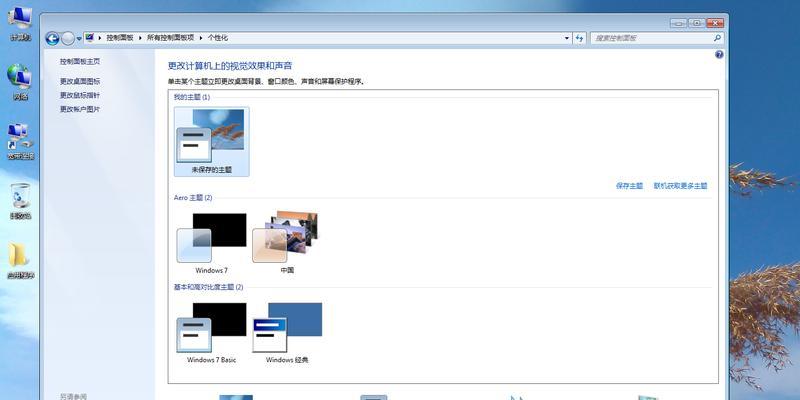Click the magnifier search icon
This screenshot has height=400, width=800.
(x=717, y=38)
